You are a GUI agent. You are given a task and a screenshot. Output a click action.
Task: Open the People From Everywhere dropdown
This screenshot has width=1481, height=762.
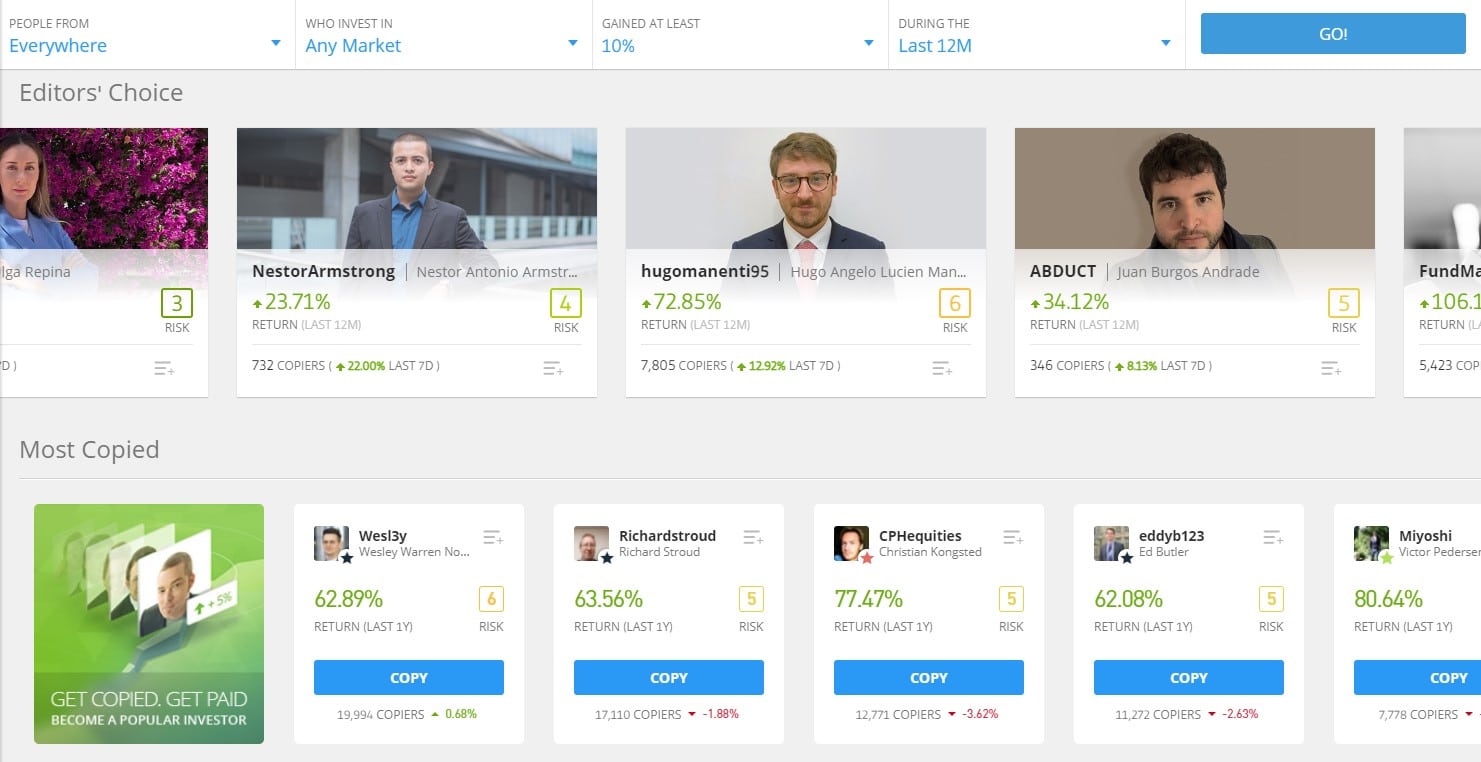point(147,35)
